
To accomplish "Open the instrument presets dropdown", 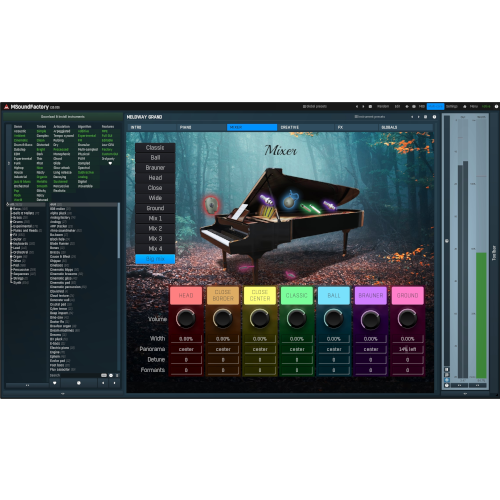I will (x=370, y=117).
